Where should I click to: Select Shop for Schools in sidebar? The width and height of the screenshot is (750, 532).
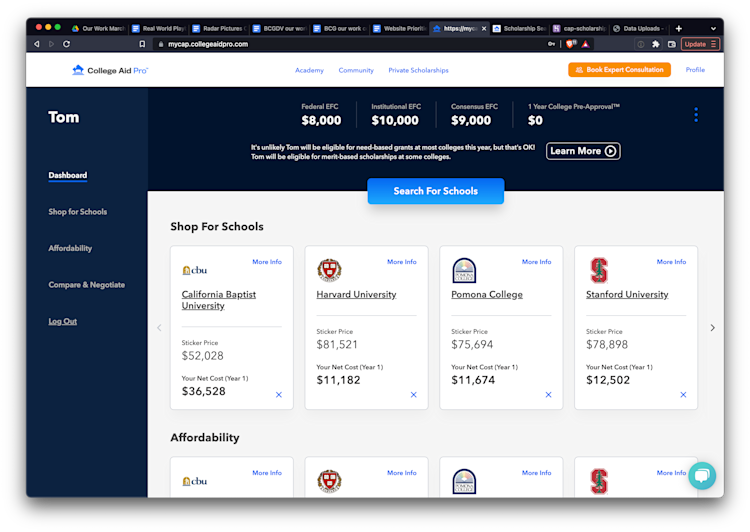[x=77, y=211]
